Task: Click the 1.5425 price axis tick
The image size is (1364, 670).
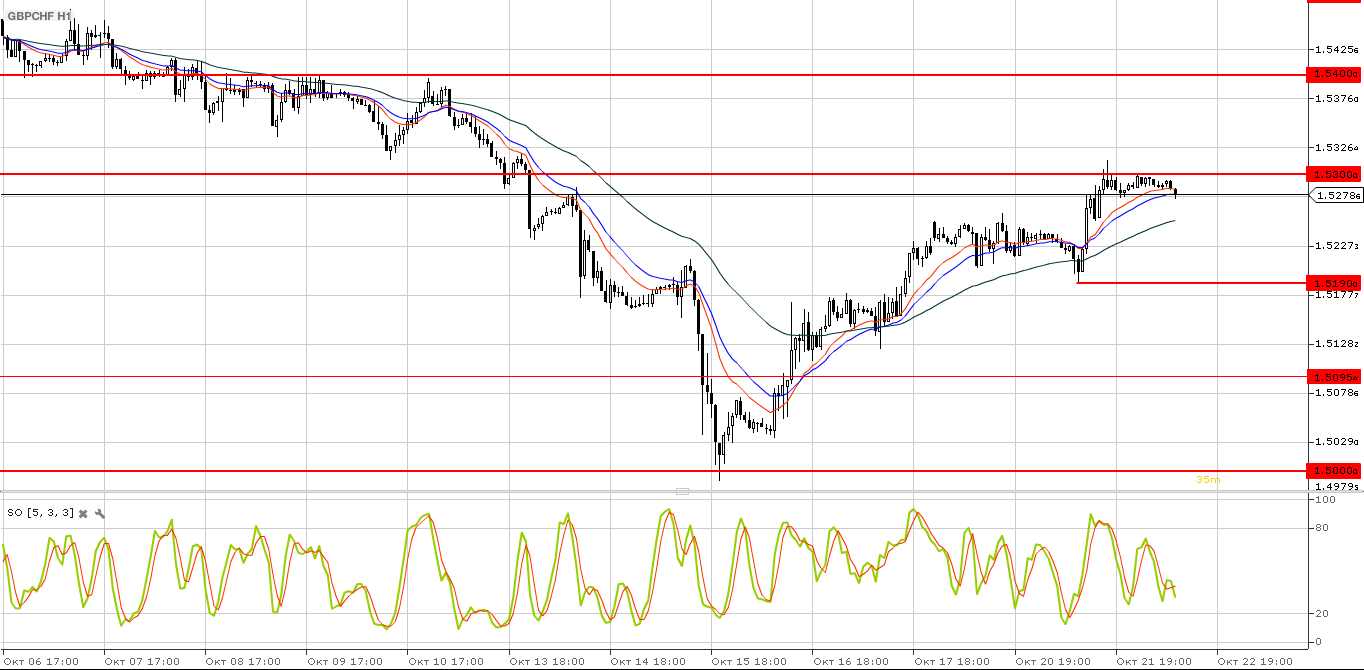Action: pyautogui.click(x=1337, y=49)
